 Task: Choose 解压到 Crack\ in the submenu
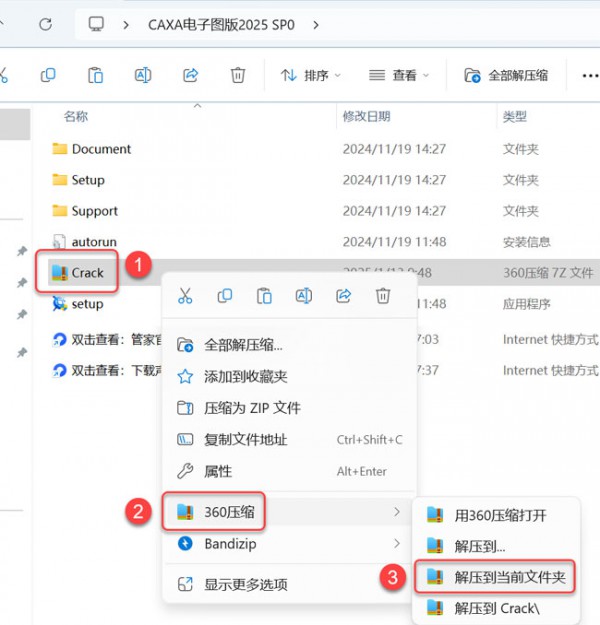click(496, 608)
